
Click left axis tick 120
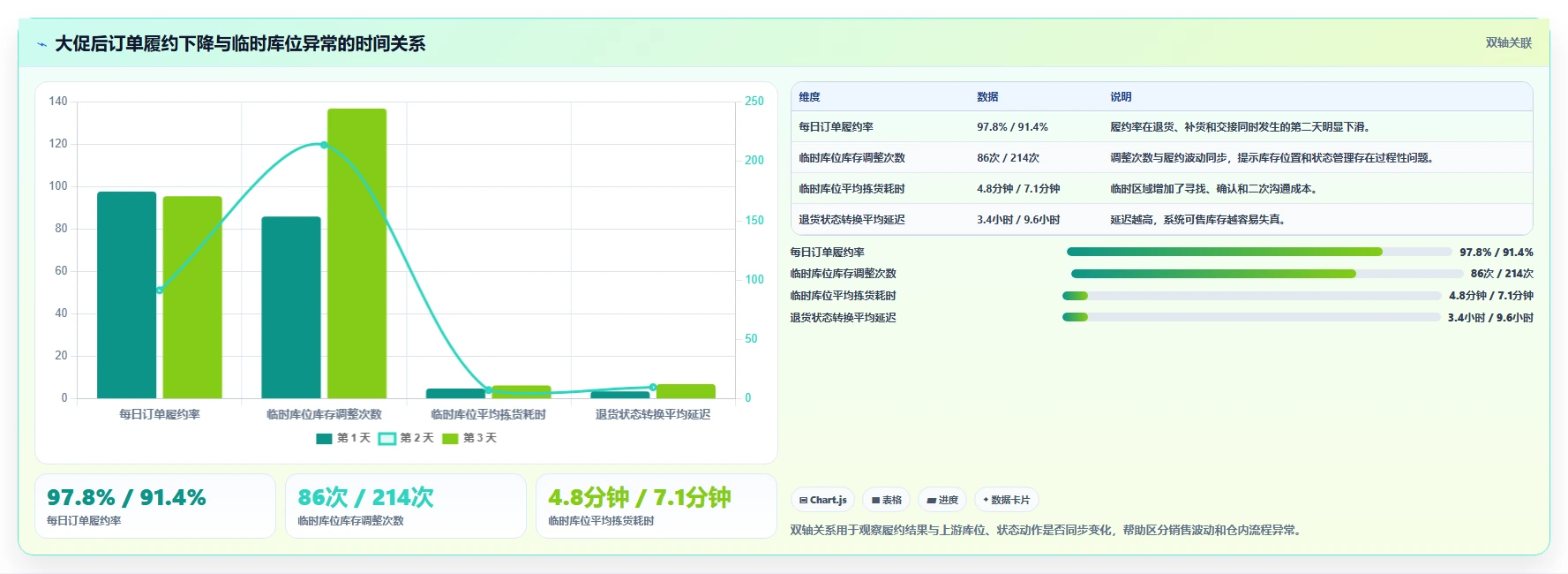pos(58,144)
